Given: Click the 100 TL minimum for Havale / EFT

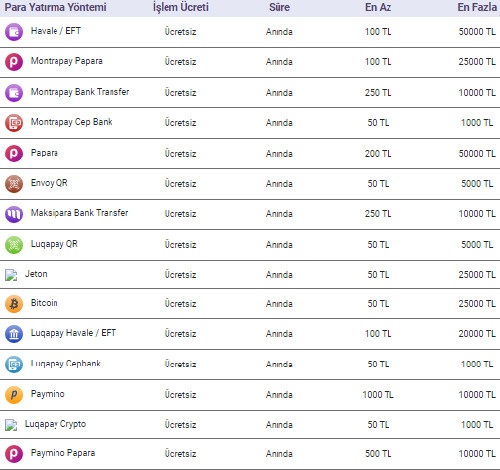Looking at the screenshot, I should [378, 32].
